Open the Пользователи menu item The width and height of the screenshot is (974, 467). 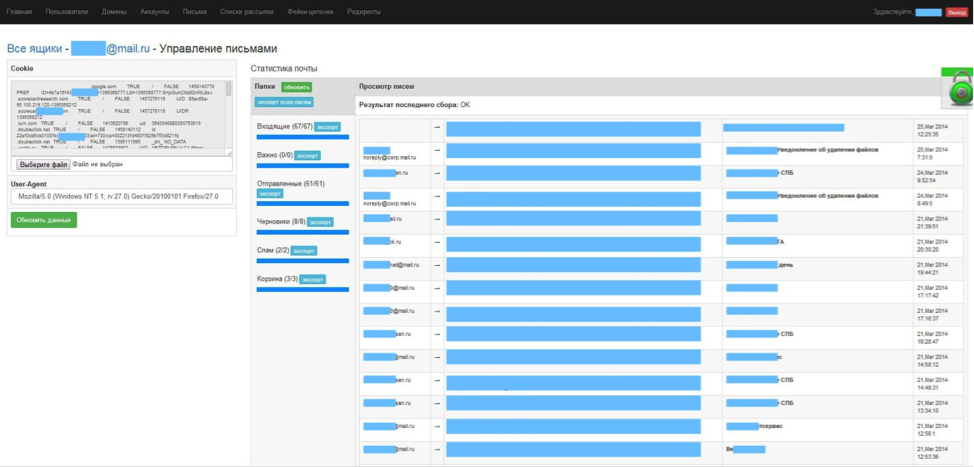(66, 12)
